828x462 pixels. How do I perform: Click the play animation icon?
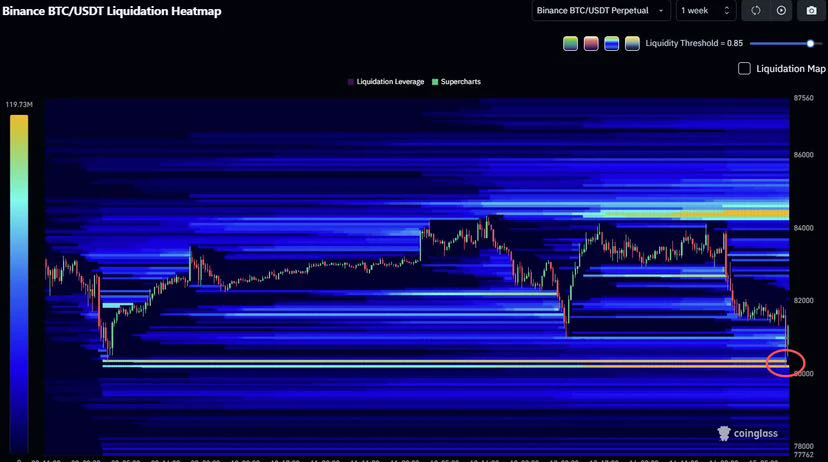pos(781,11)
